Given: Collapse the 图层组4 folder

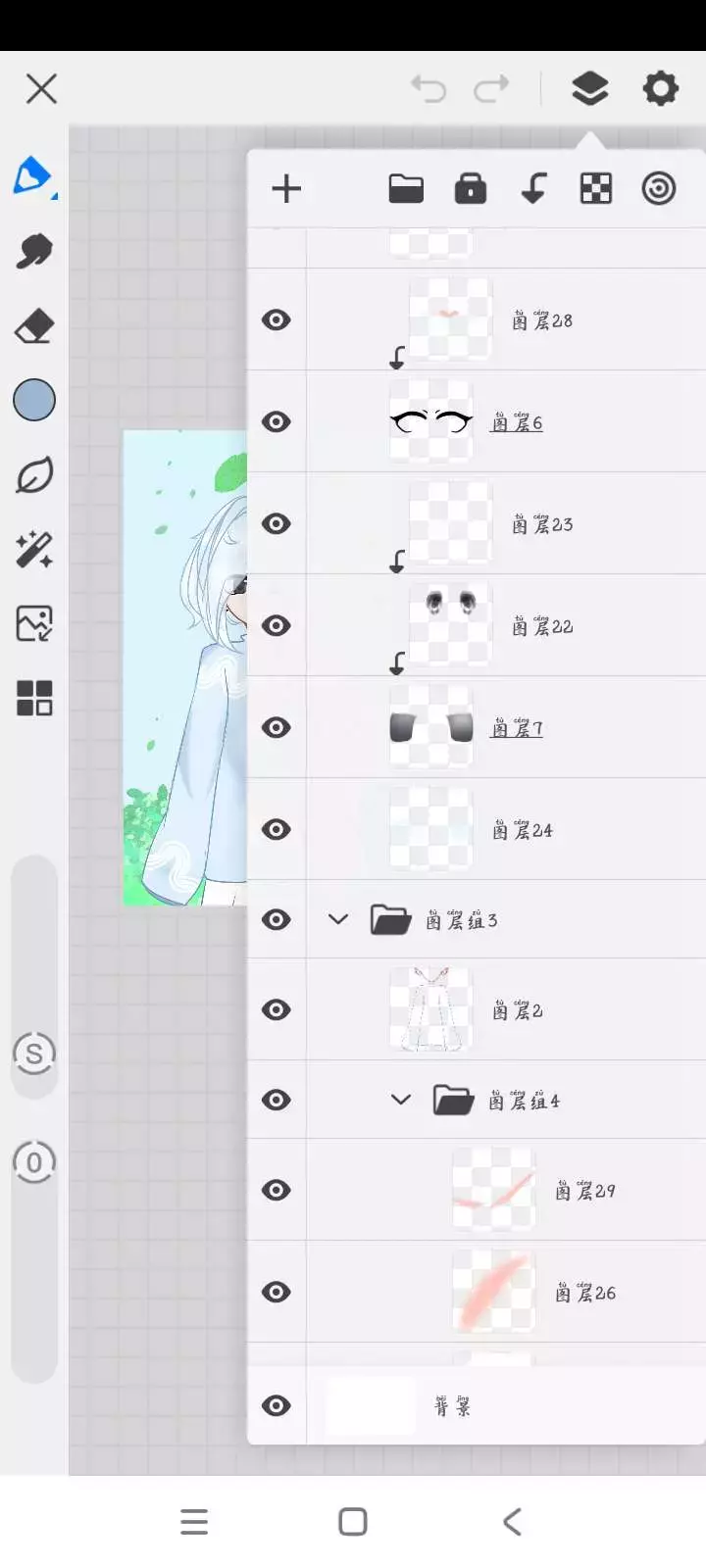Looking at the screenshot, I should coord(401,1100).
